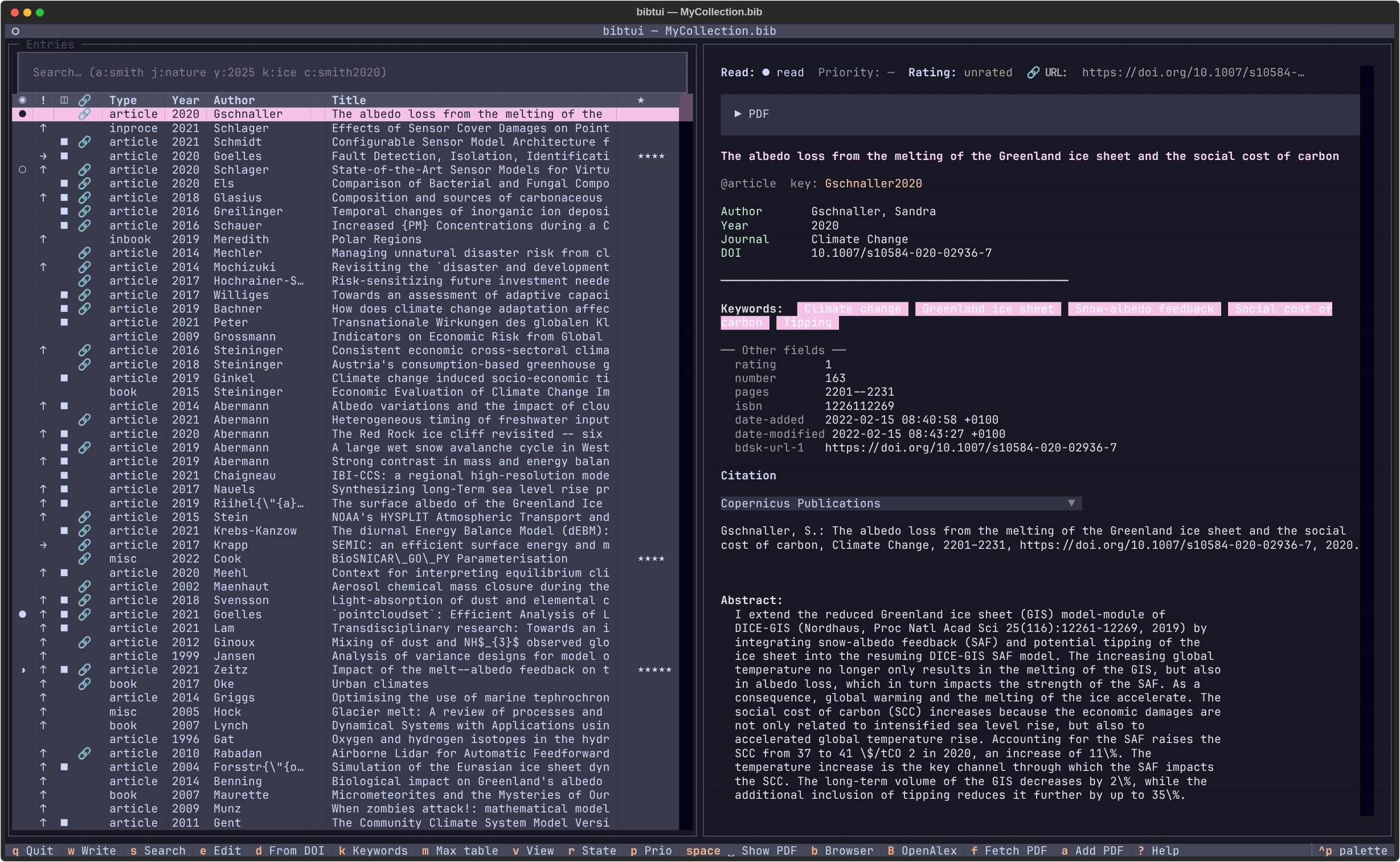Open the Copernicus Publications citation style dropdown
The height and width of the screenshot is (862, 1400).
click(901, 503)
